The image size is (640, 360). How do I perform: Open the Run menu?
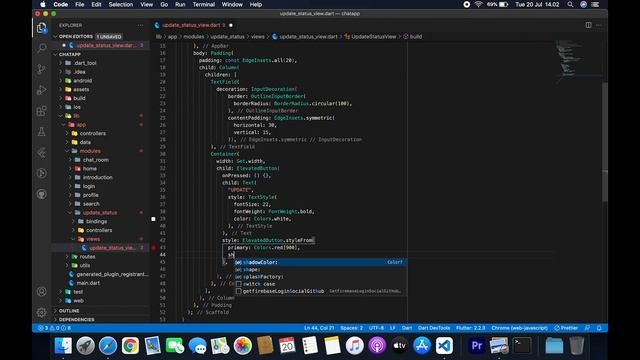click(x=180, y=4)
